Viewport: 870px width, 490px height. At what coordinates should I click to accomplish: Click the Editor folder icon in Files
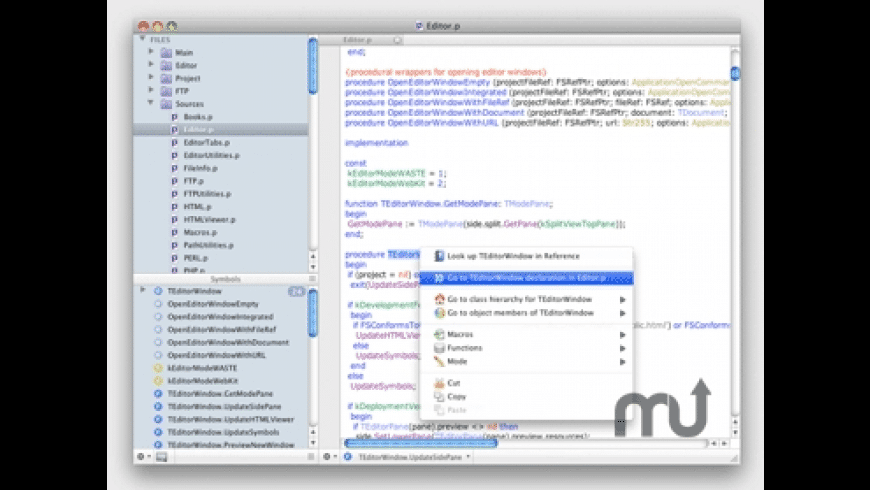click(x=166, y=65)
